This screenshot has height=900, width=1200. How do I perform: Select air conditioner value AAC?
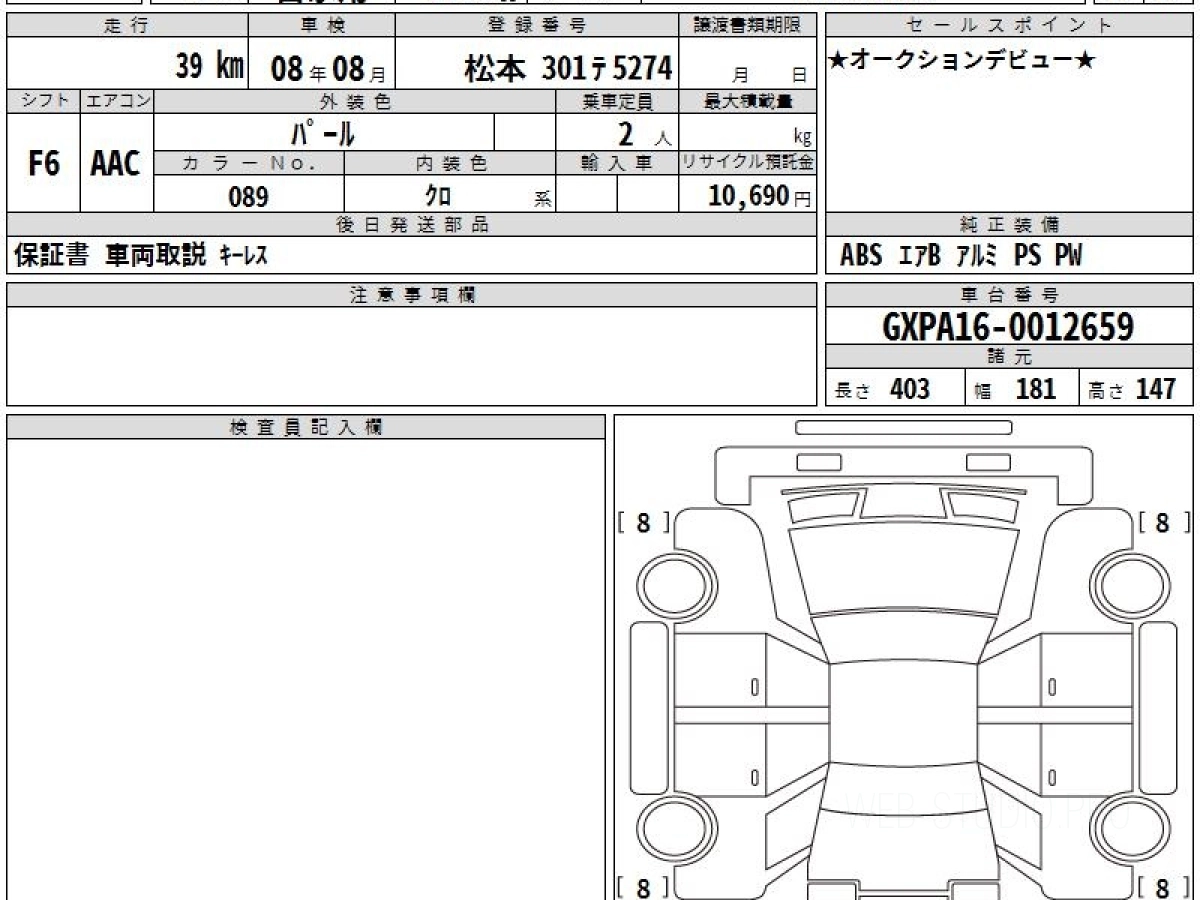pos(116,164)
